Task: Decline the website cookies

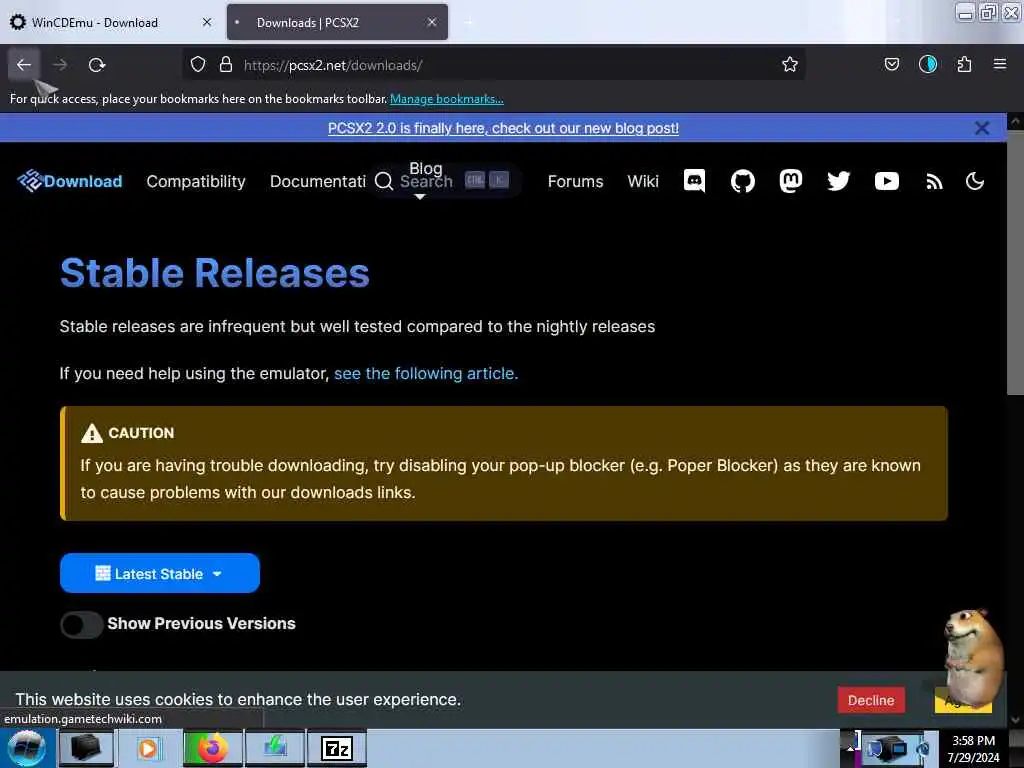Action: pyautogui.click(x=871, y=699)
